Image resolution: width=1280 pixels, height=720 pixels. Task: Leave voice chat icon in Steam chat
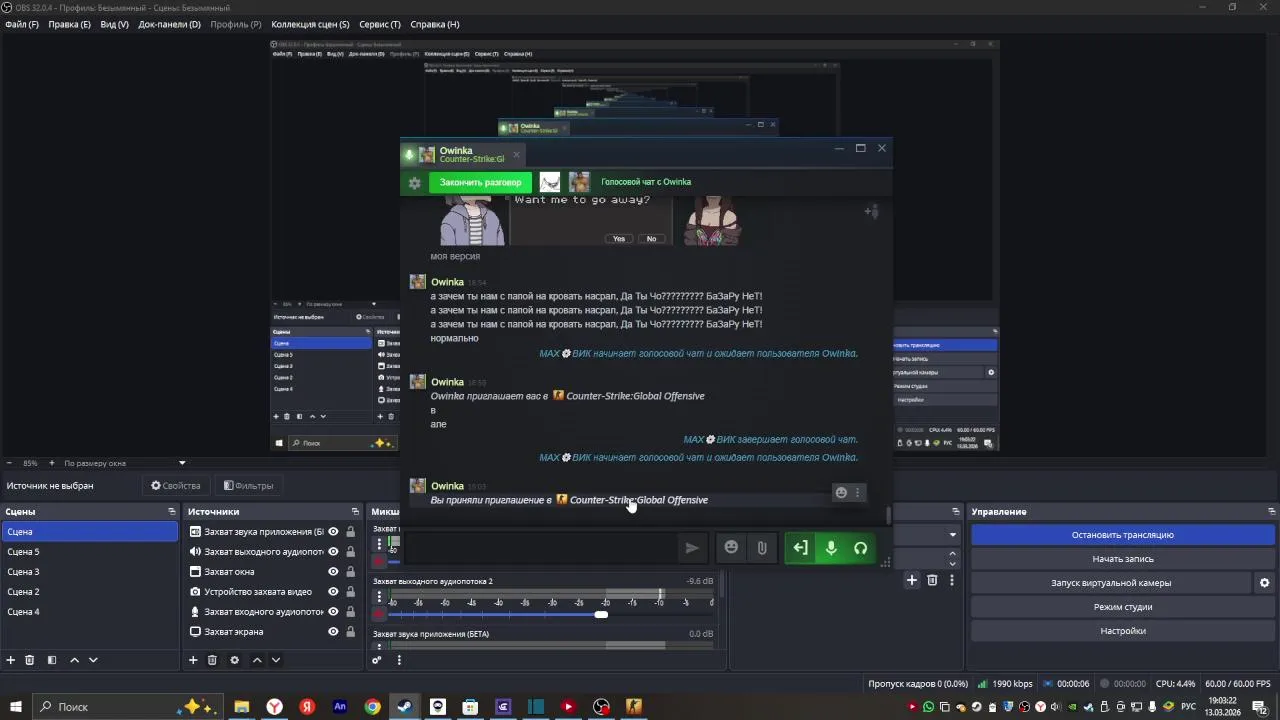click(800, 548)
